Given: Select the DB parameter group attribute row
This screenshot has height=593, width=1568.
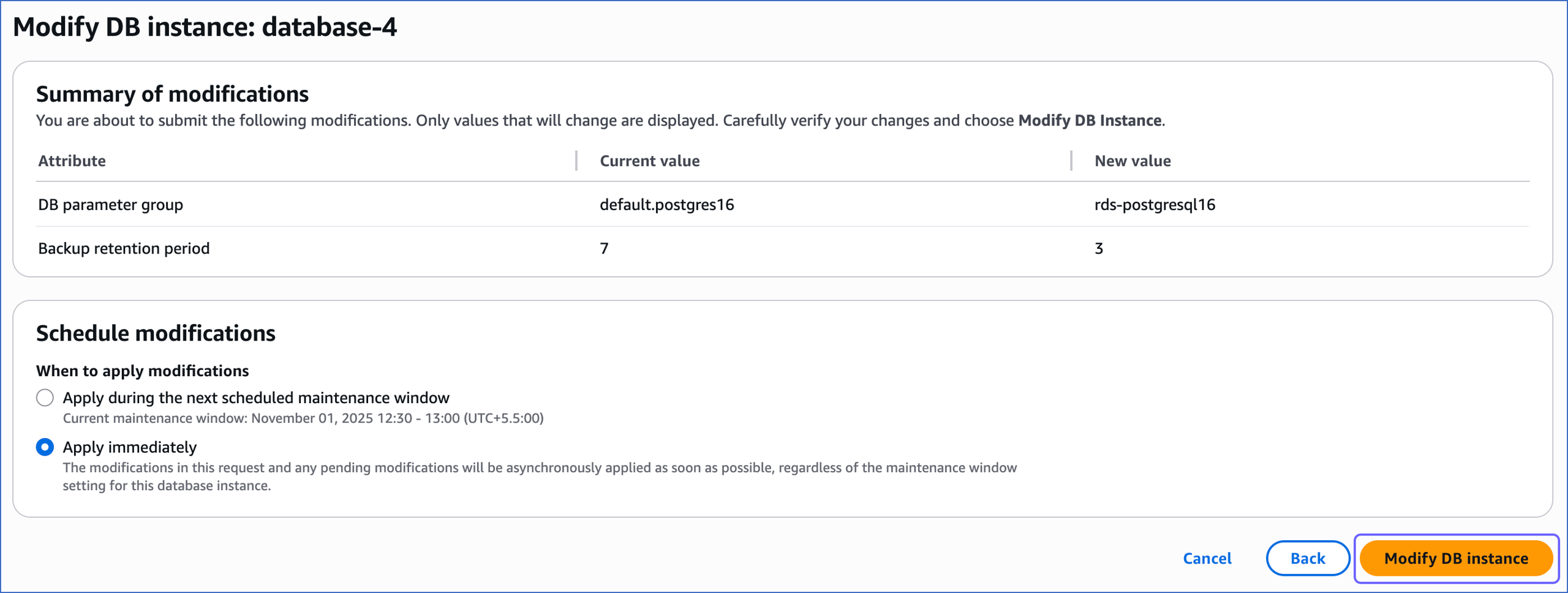Looking at the screenshot, I should point(110,204).
